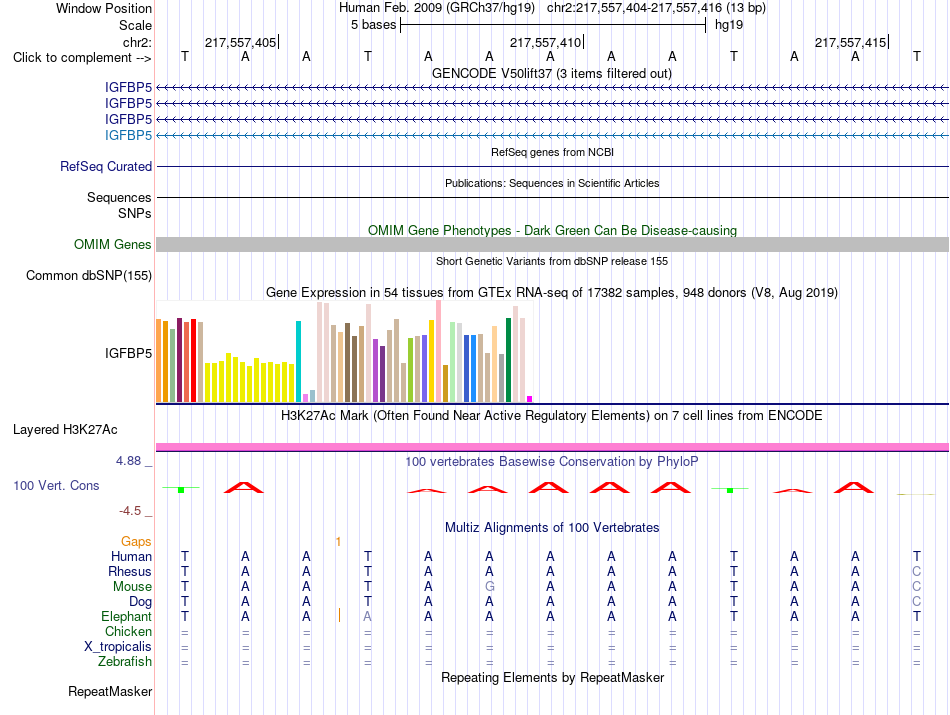Select the Human species row label
Viewport: 950px width, 715px height.
click(x=131, y=556)
